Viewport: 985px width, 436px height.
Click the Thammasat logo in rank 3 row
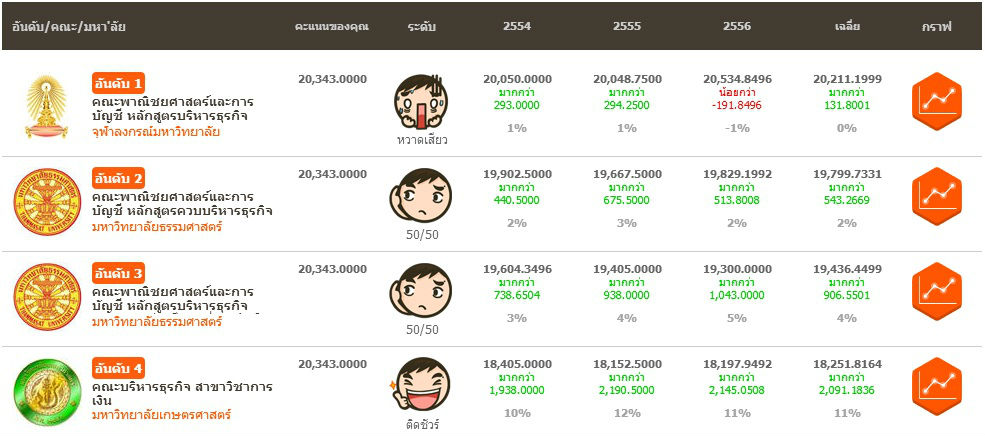click(x=46, y=297)
